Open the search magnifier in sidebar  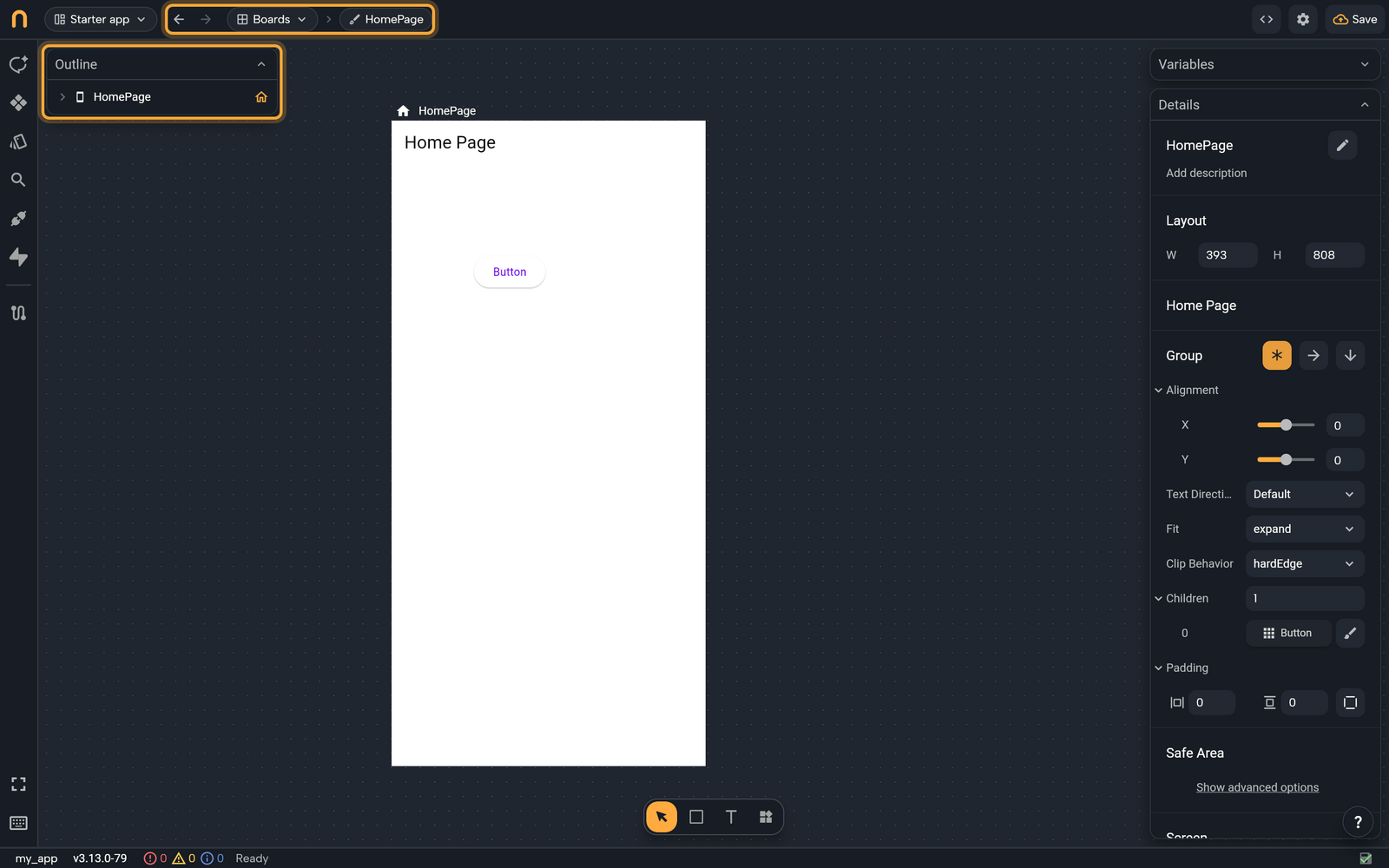click(x=18, y=180)
